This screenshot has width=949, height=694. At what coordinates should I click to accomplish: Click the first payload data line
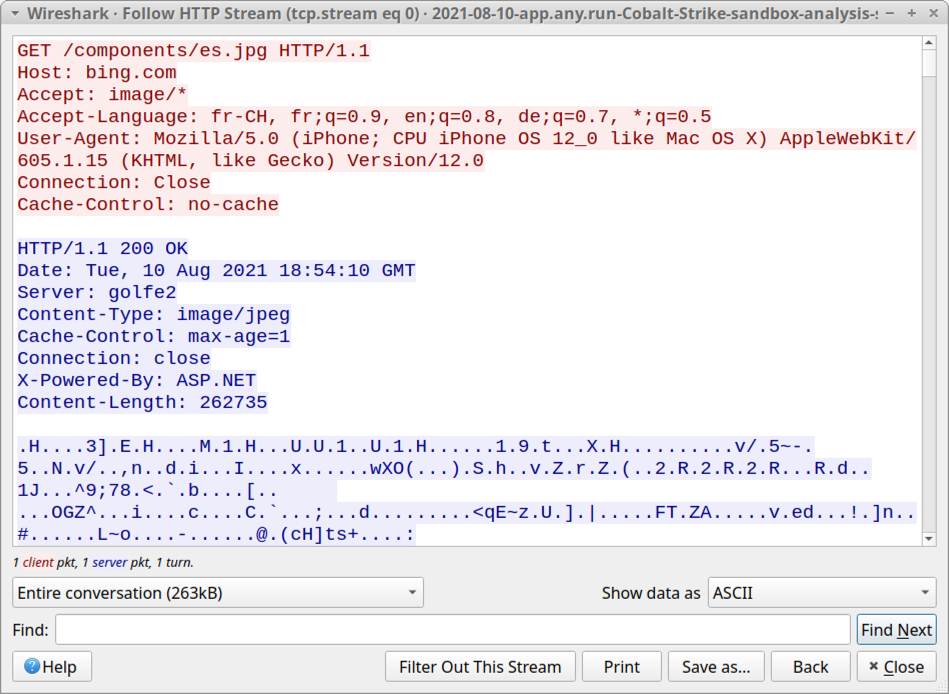pyautogui.click(x=415, y=447)
